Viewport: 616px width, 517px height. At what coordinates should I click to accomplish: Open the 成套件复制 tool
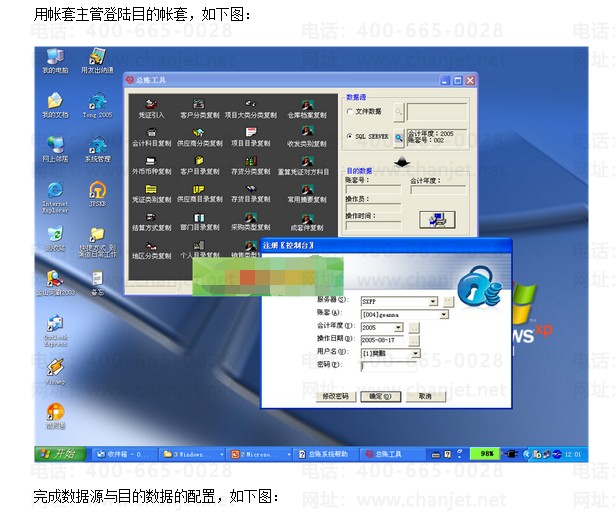[307, 222]
